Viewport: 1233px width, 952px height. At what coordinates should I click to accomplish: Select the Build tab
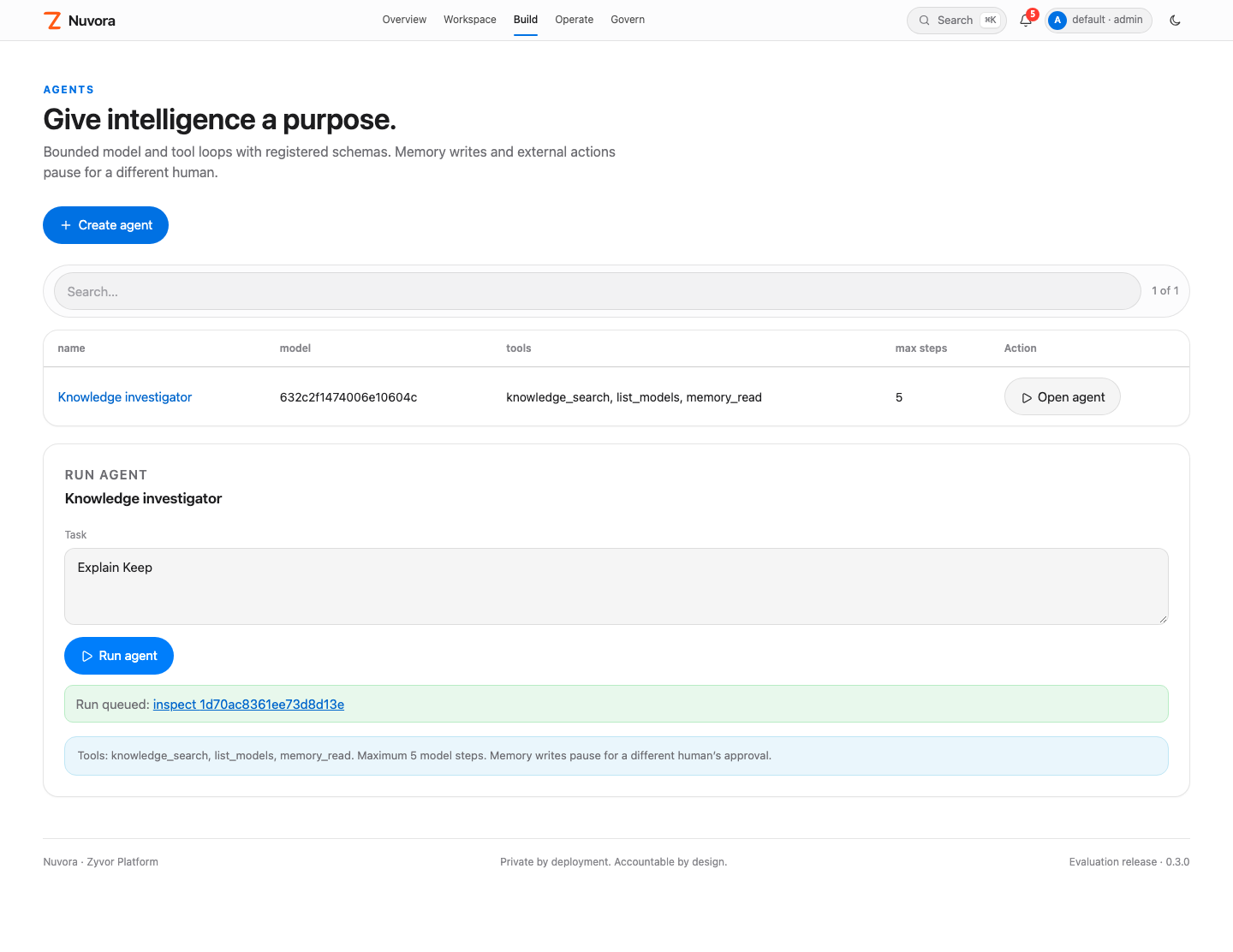pos(526,20)
